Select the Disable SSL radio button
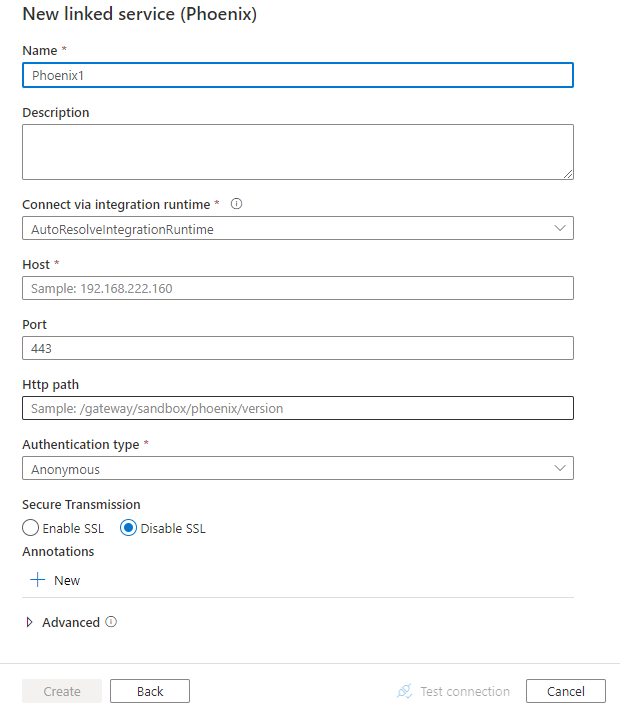The image size is (620, 715). [x=128, y=528]
